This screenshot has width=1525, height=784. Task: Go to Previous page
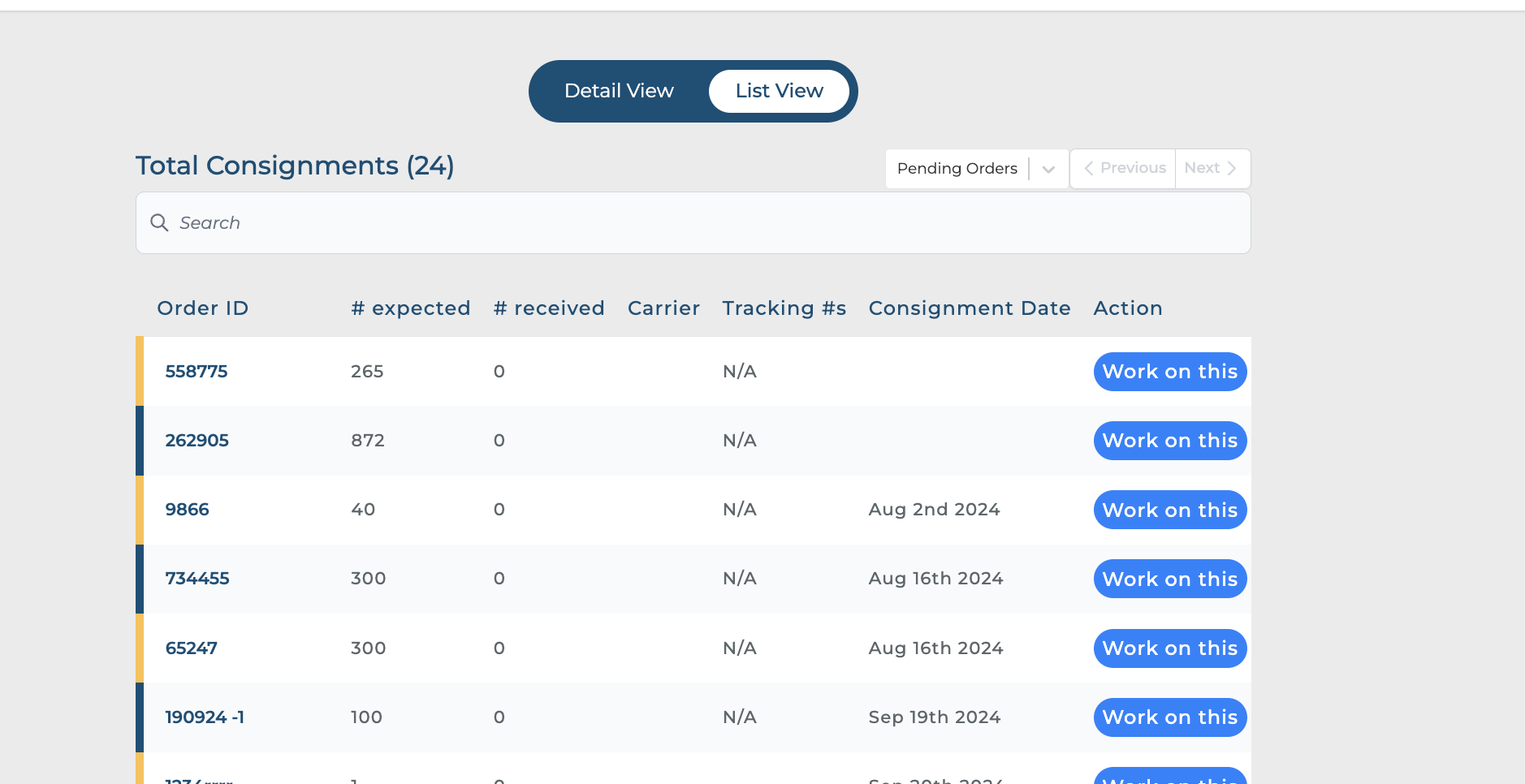tap(1124, 168)
